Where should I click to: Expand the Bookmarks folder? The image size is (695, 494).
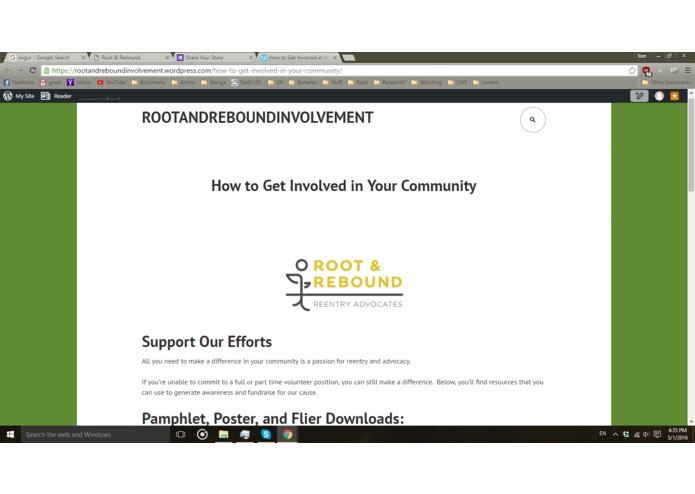pyautogui.click(x=148, y=82)
